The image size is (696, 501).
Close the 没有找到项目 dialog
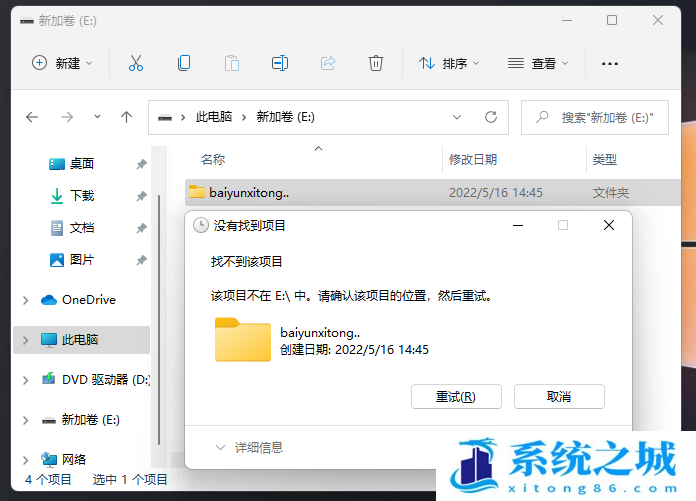click(x=609, y=225)
